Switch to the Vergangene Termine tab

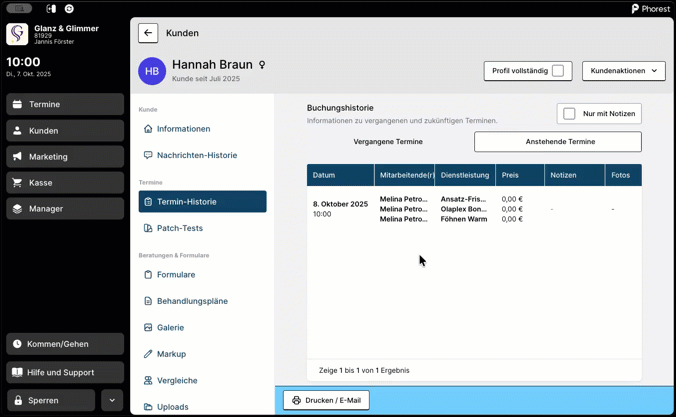click(x=388, y=142)
